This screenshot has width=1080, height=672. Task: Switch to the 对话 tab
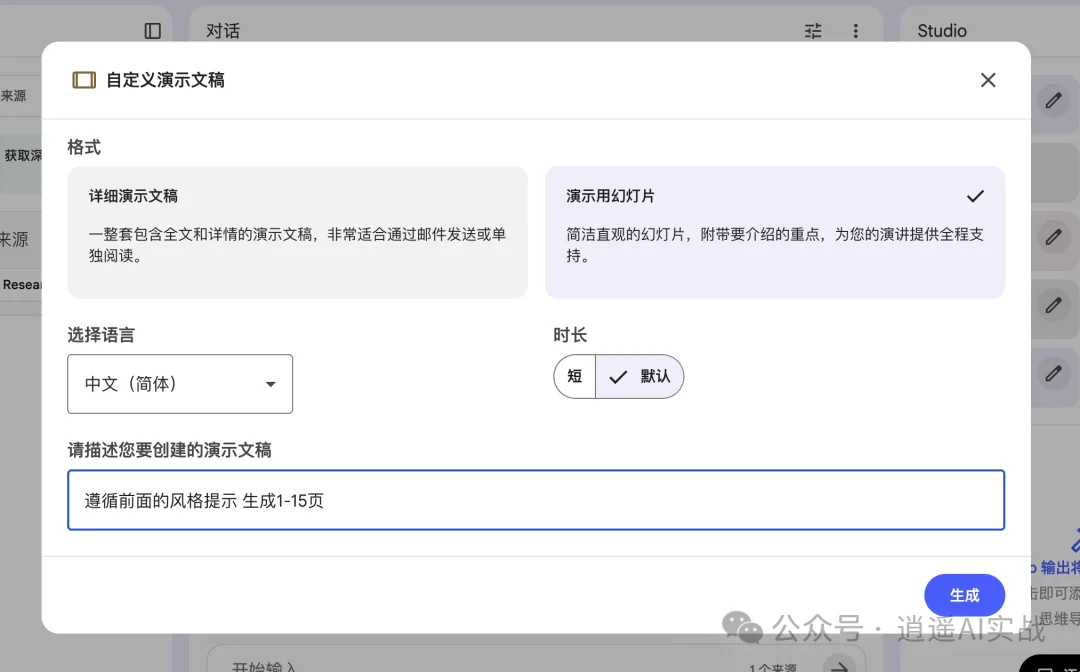222,31
